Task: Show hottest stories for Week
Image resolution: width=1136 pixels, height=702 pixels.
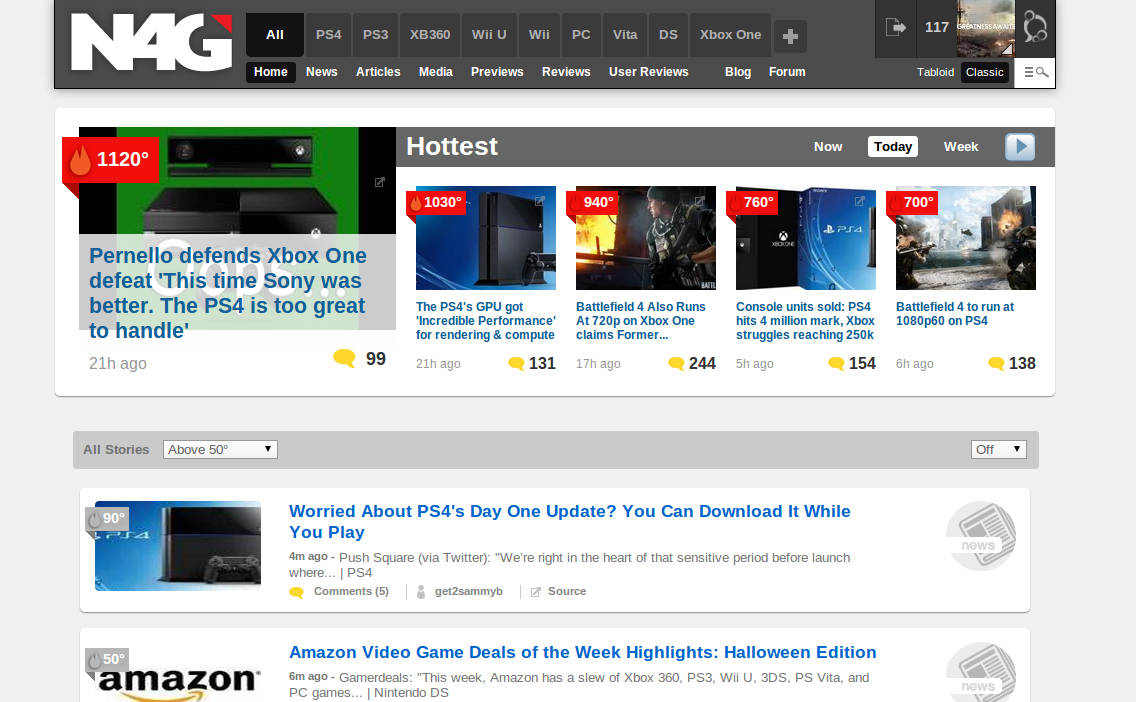Action: point(961,147)
